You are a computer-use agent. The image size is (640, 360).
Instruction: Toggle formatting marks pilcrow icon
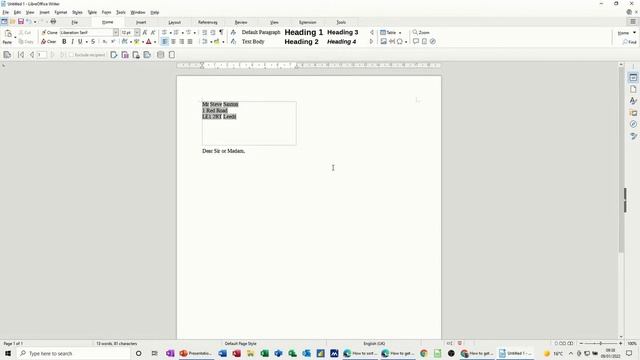pos(221,32)
